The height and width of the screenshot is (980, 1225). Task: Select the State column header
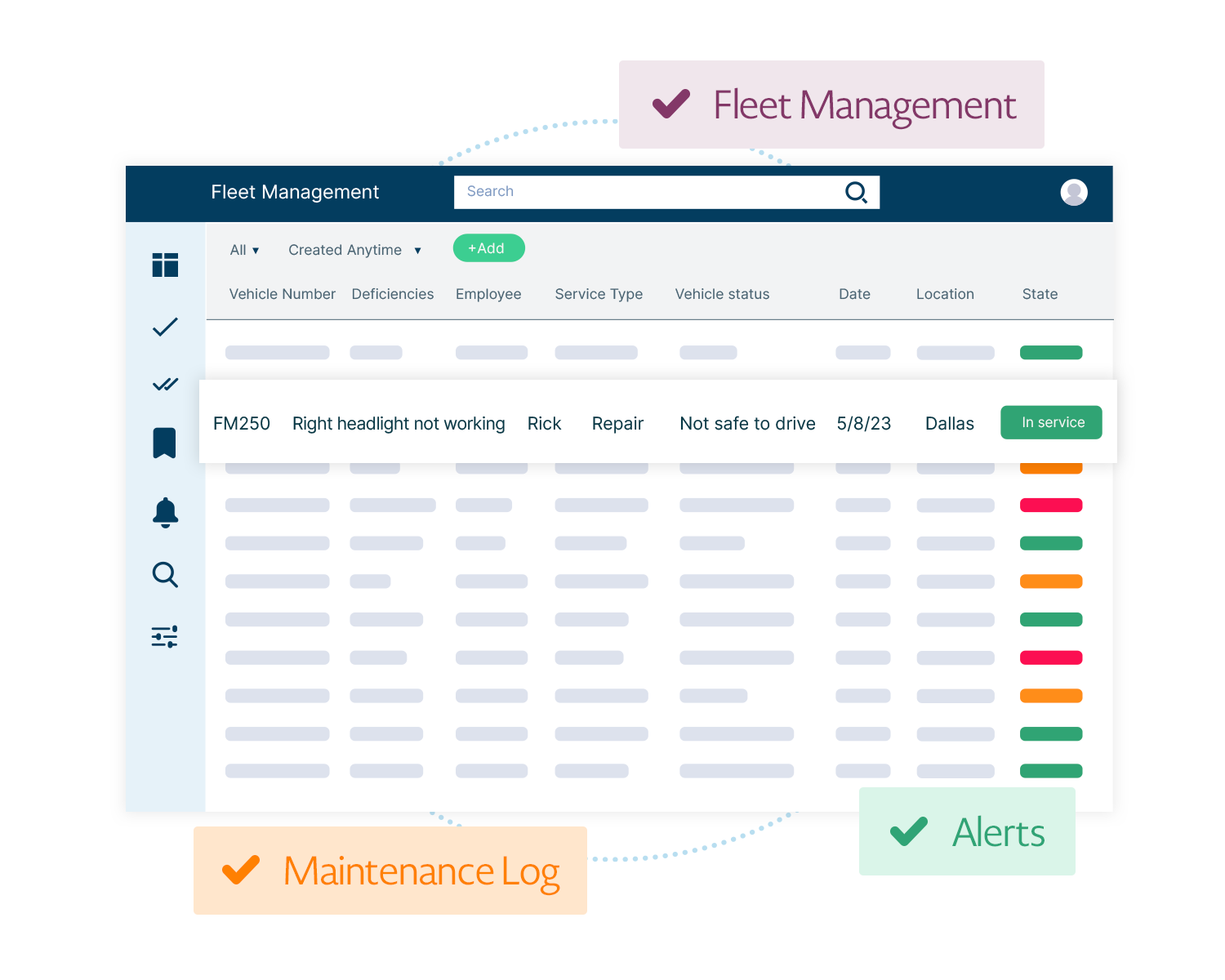click(x=1040, y=294)
